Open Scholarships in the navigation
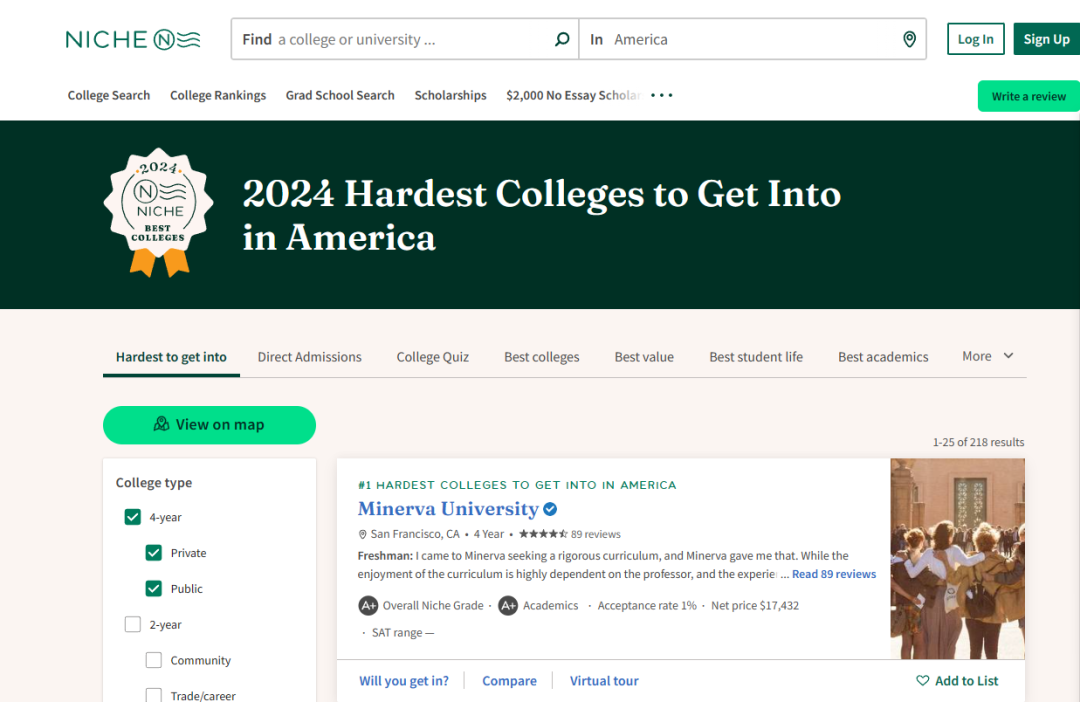The height and width of the screenshot is (702, 1080). (x=450, y=95)
